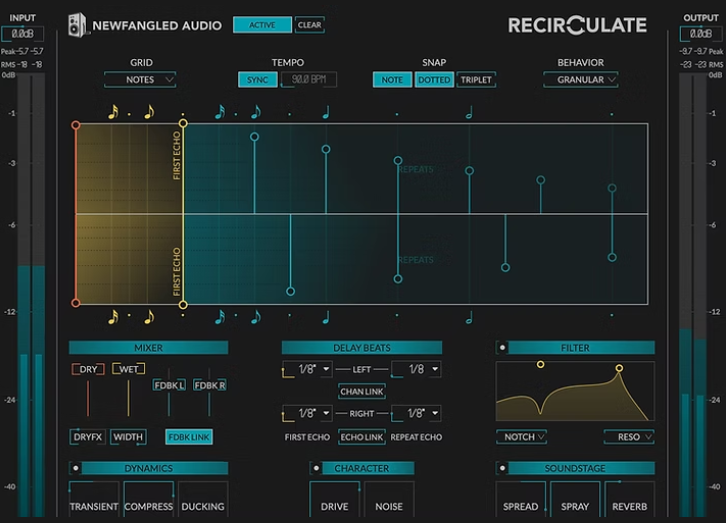The height and width of the screenshot is (523, 726).
Task: Toggle the FILTER section power dot
Action: [x=502, y=347]
